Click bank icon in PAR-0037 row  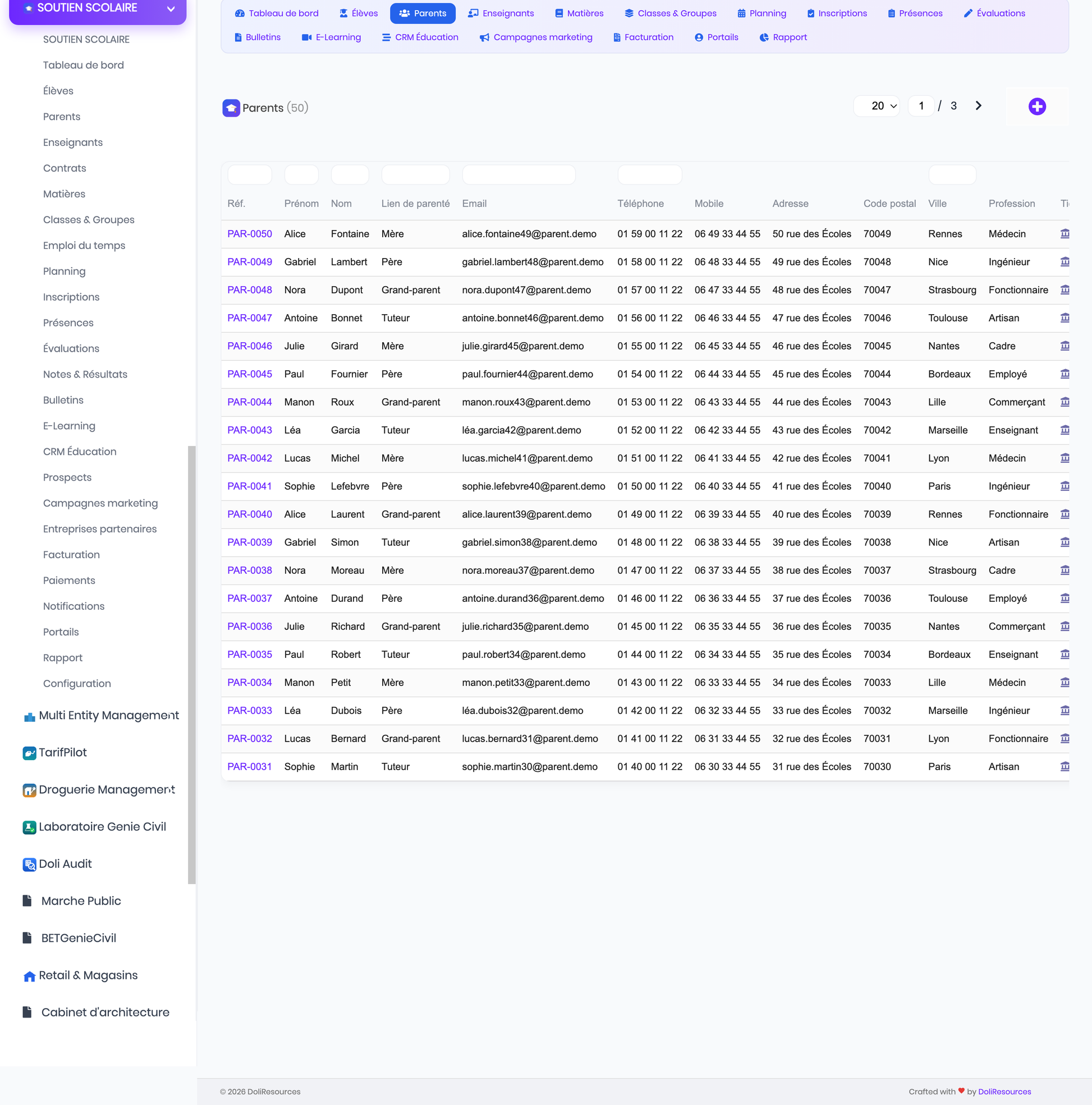[1065, 598]
